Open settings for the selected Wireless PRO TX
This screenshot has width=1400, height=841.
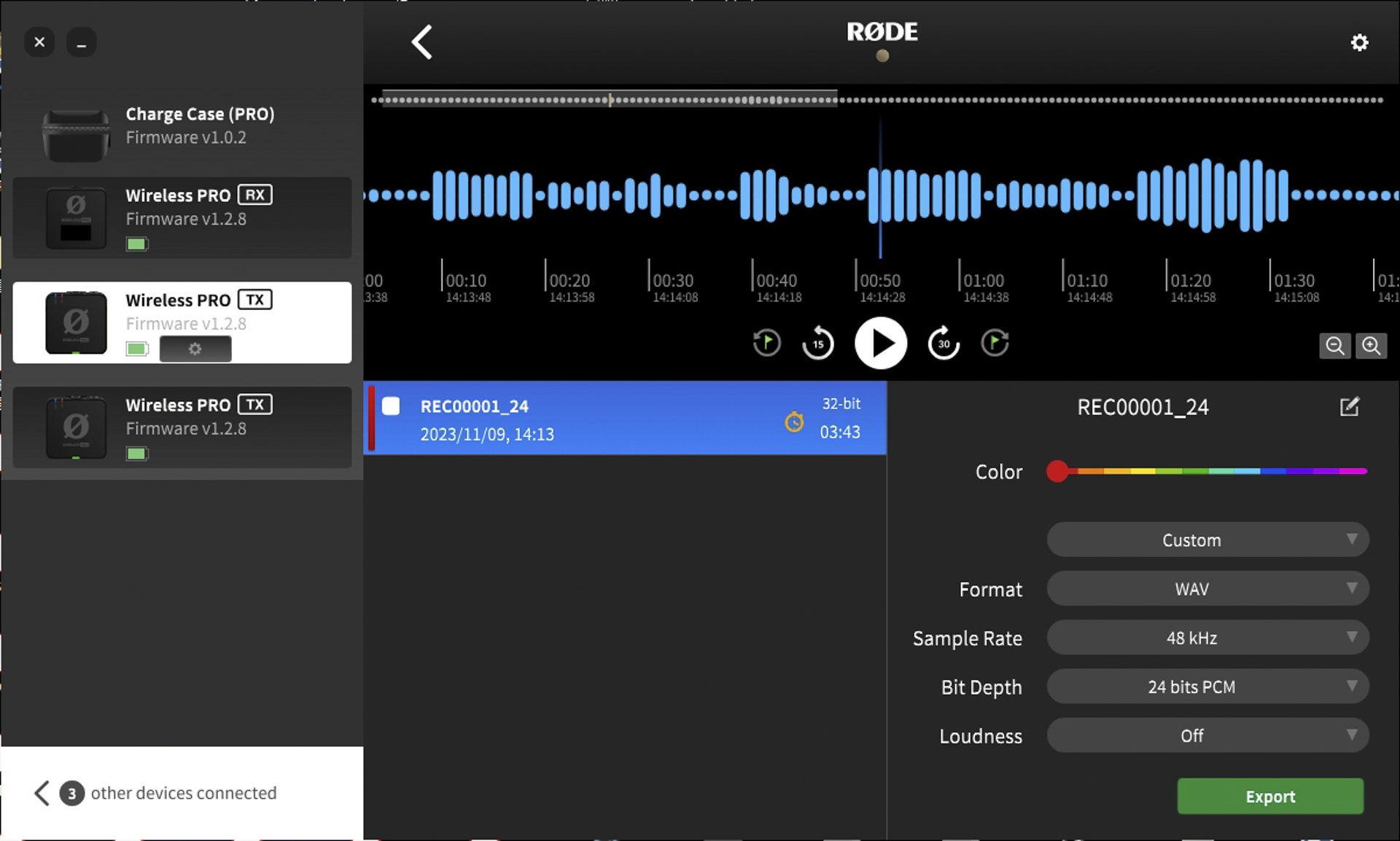pyautogui.click(x=195, y=349)
